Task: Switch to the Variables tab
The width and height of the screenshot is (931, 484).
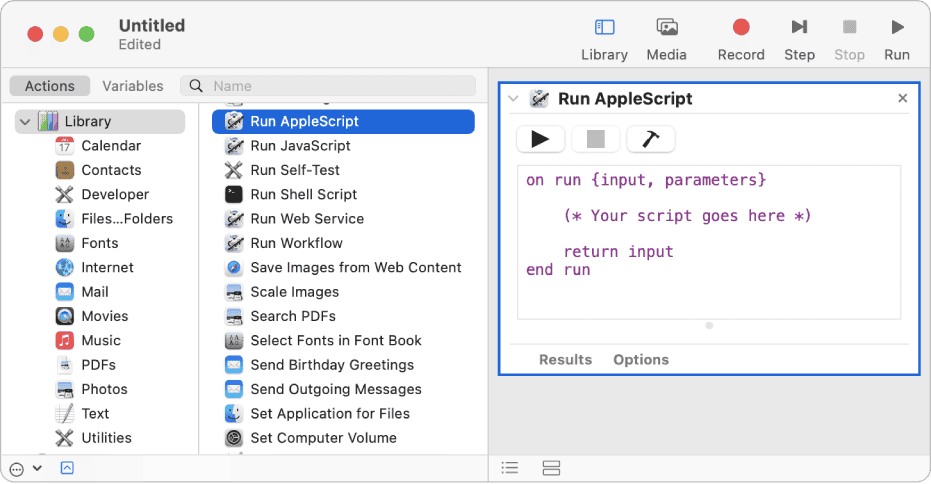Action: pyautogui.click(x=132, y=86)
